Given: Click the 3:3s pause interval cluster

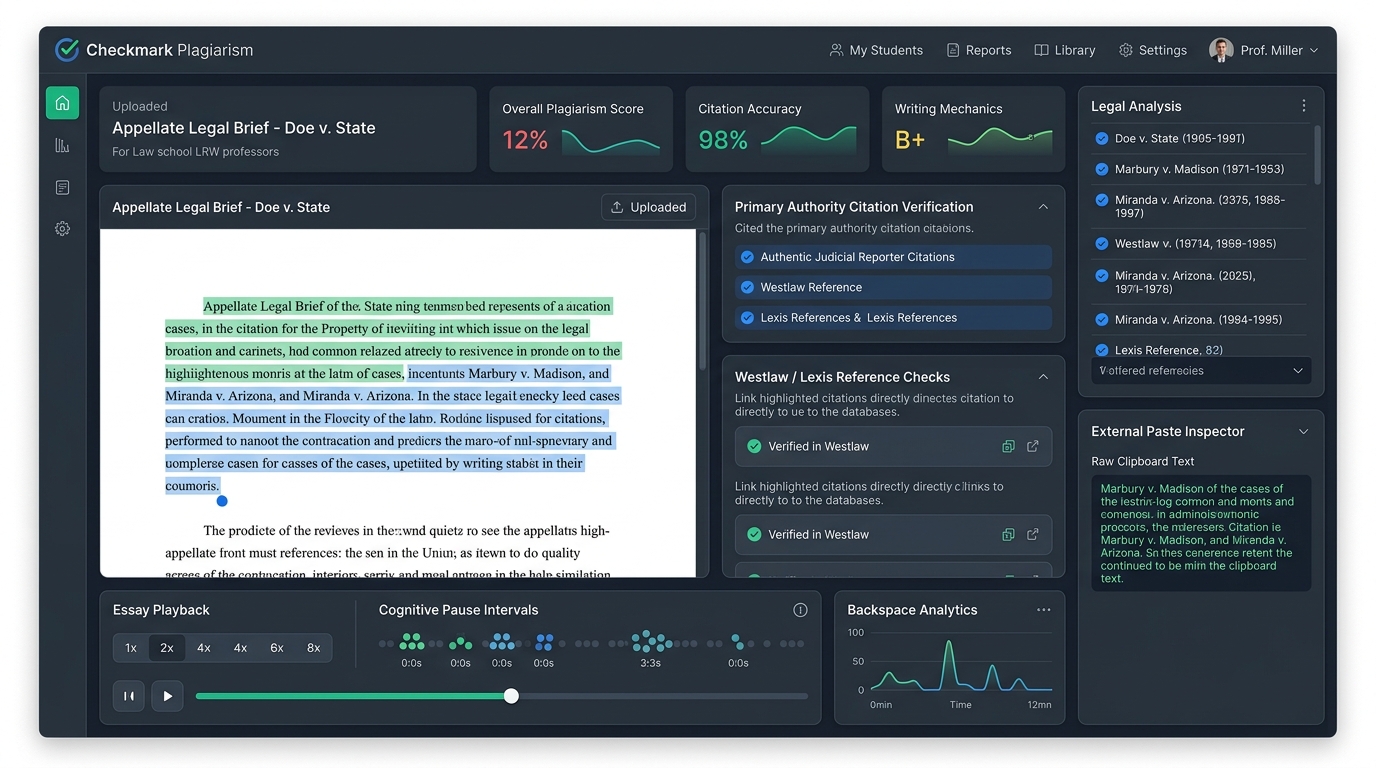Looking at the screenshot, I should tap(651, 641).
